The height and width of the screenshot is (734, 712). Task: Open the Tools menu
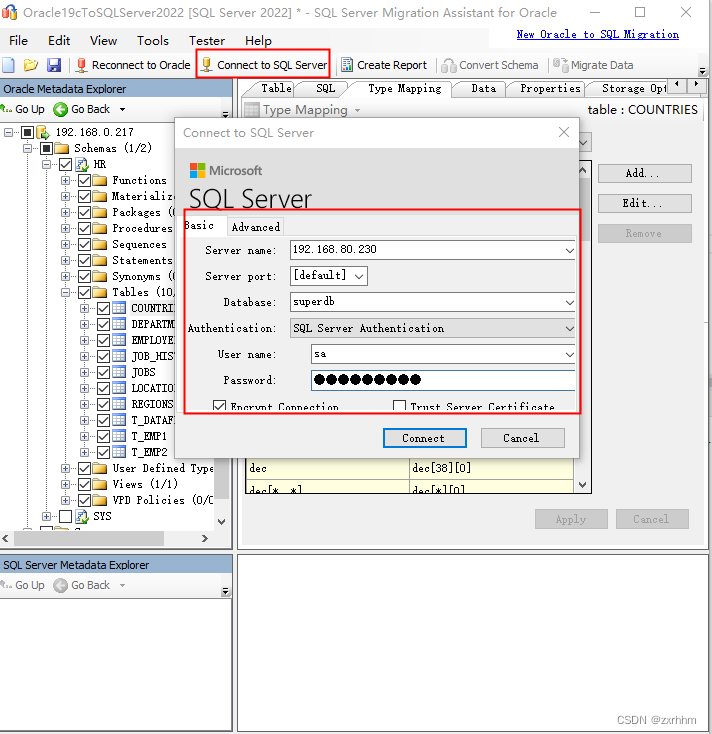pos(153,41)
